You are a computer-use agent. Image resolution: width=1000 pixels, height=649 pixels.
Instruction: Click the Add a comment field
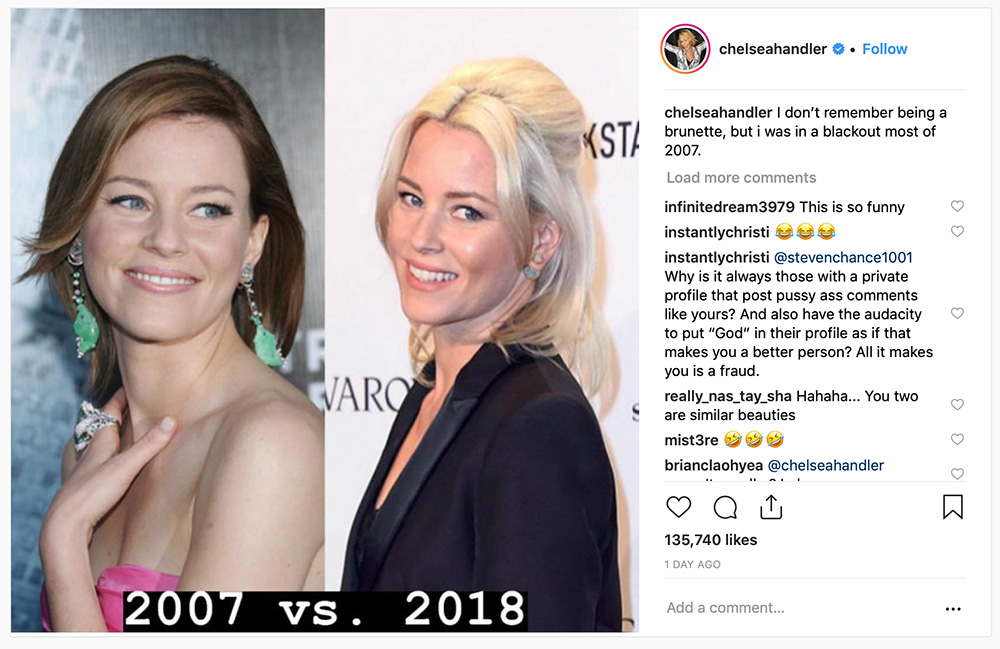click(x=800, y=608)
